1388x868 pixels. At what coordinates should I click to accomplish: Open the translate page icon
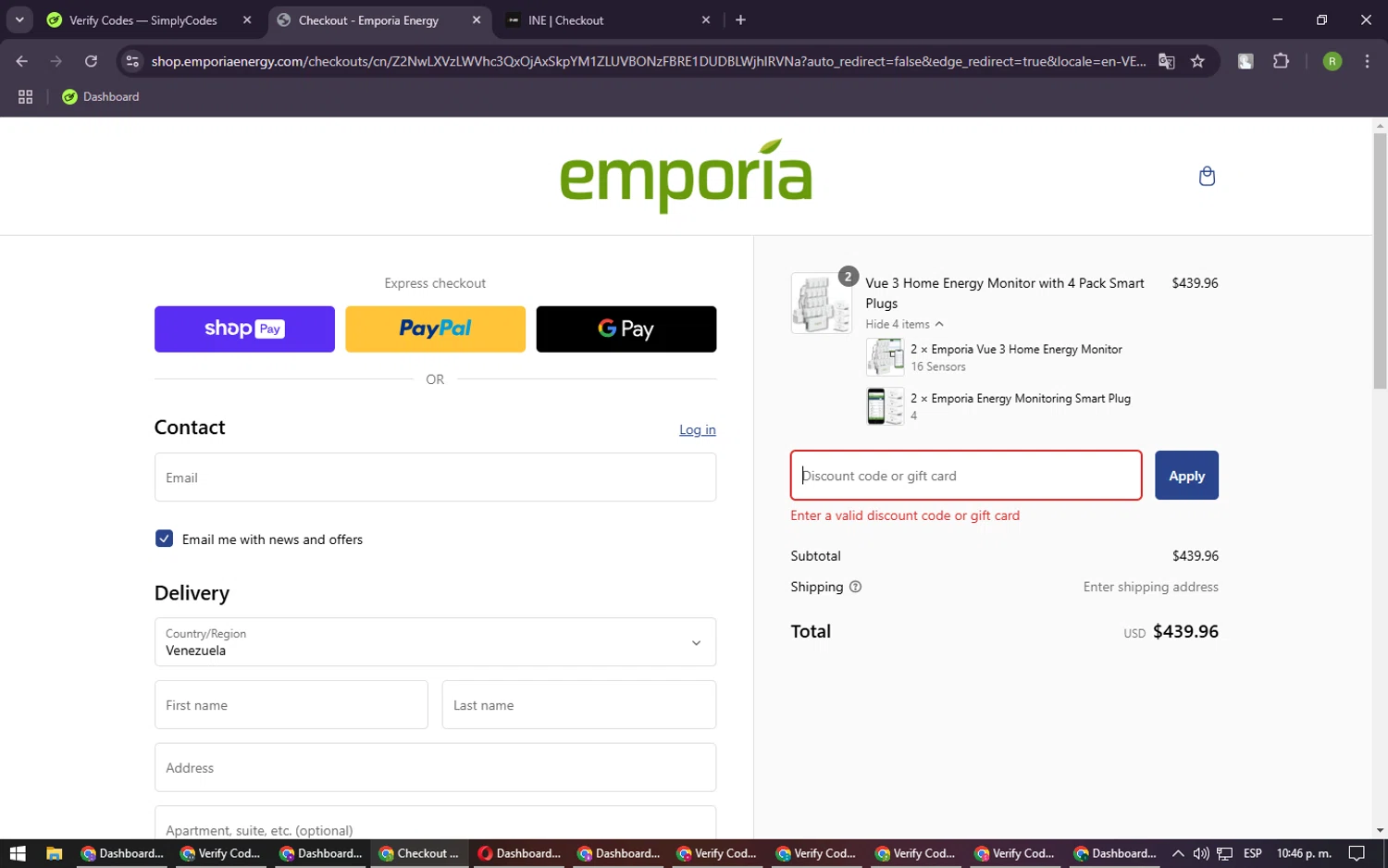[x=1166, y=61]
